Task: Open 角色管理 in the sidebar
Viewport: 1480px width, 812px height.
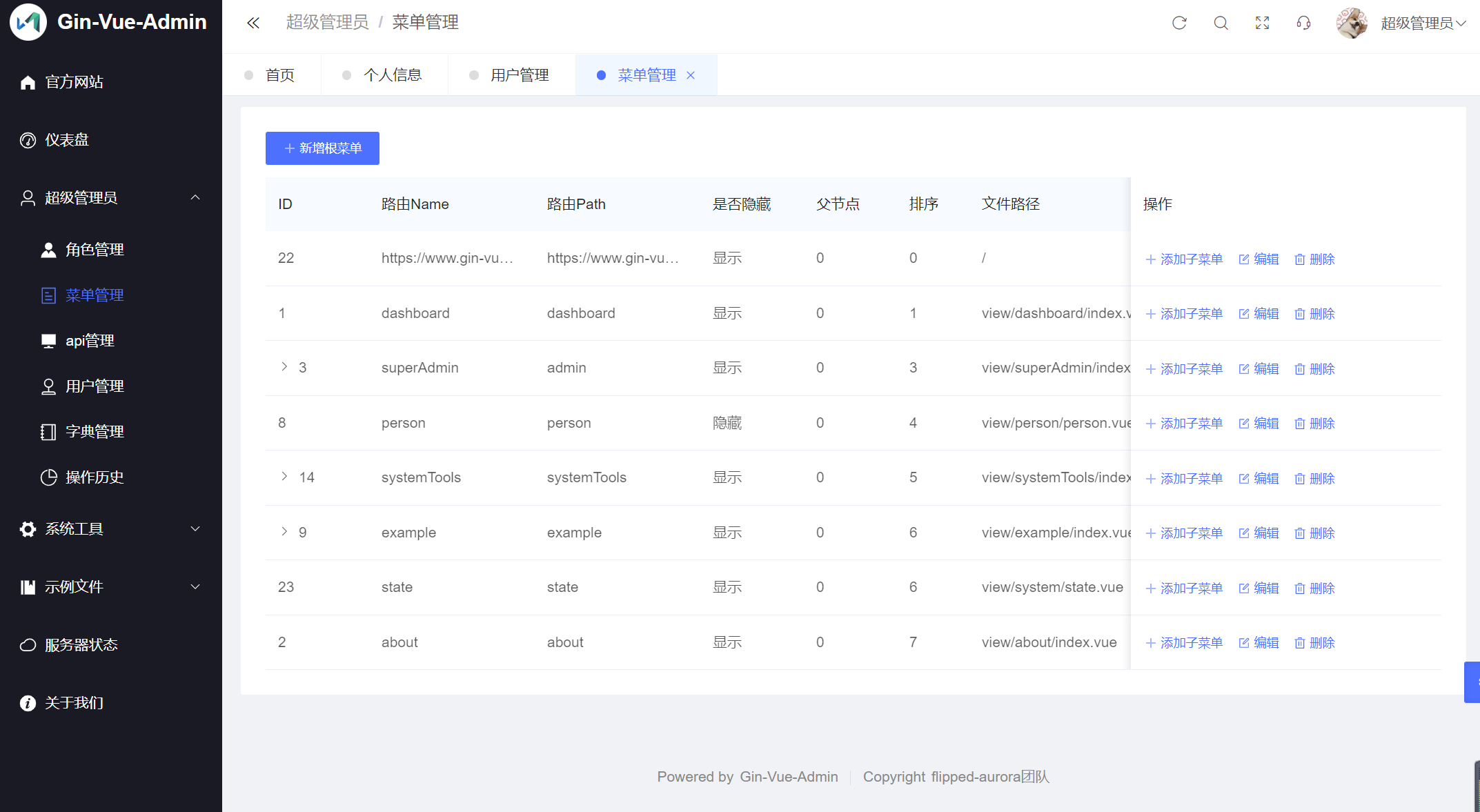Action: click(95, 250)
